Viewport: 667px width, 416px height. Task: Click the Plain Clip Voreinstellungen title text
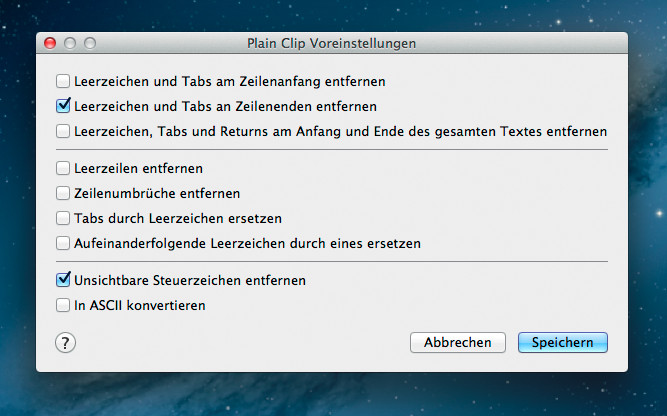(x=331, y=43)
